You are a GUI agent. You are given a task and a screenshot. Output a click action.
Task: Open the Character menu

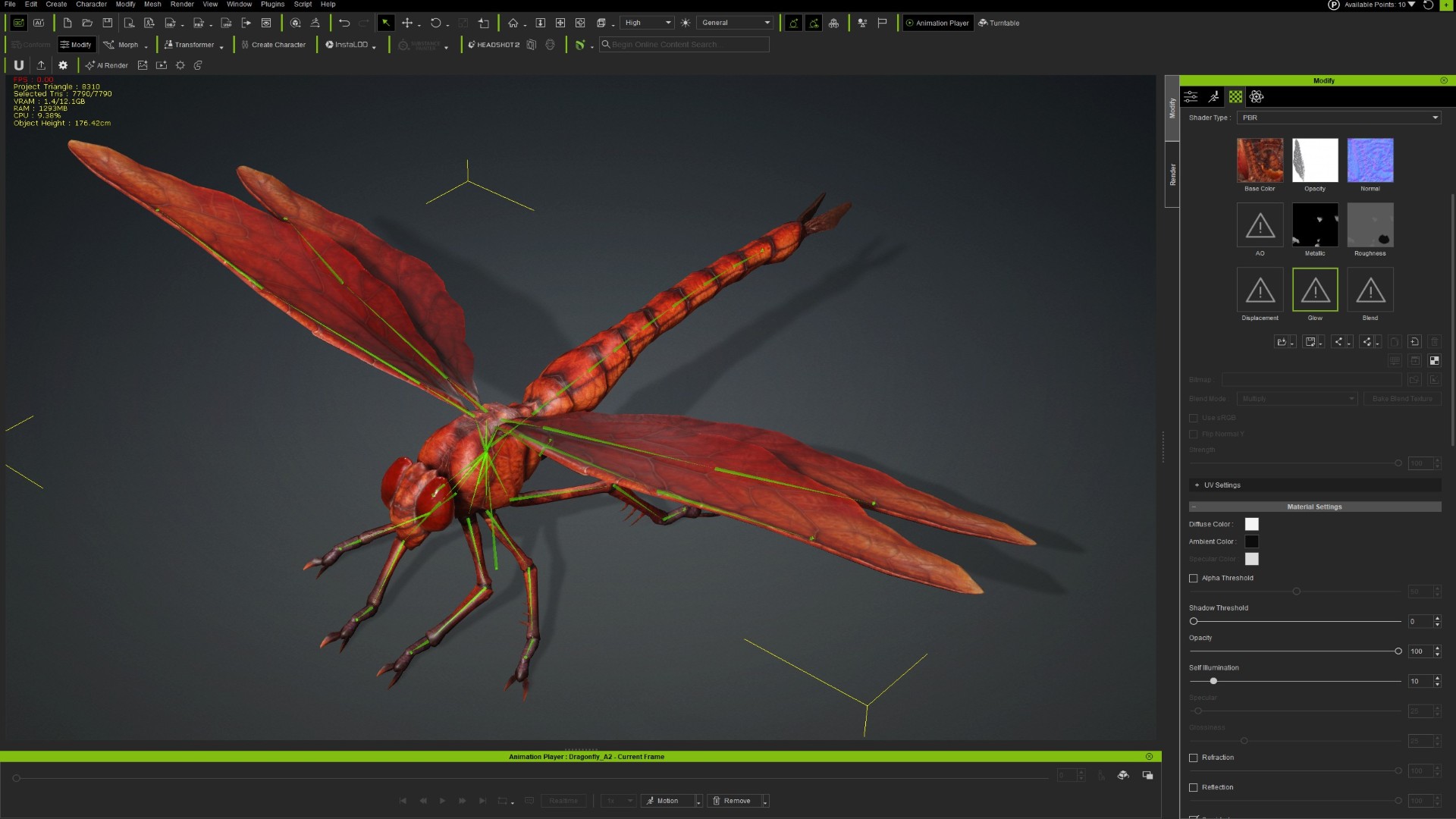click(x=91, y=5)
